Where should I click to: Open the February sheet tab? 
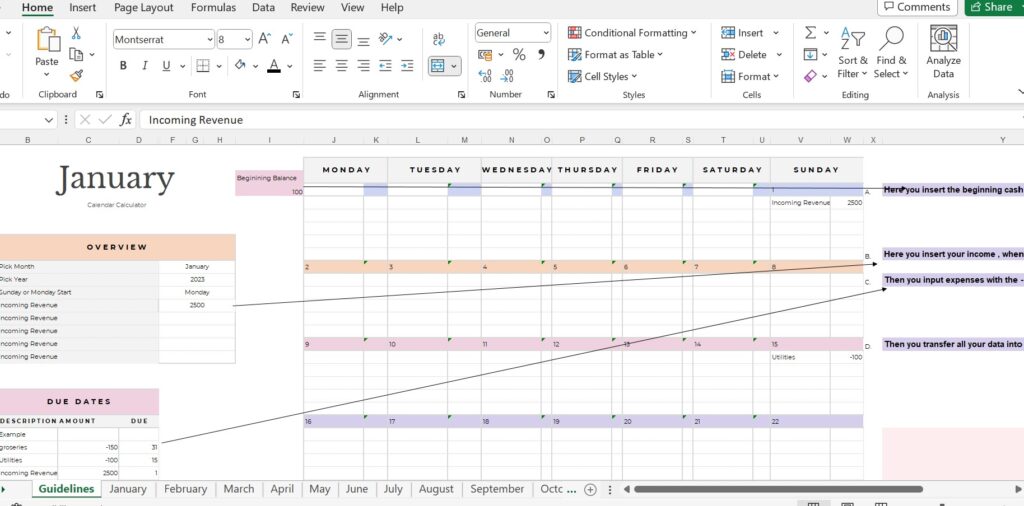pyautogui.click(x=185, y=489)
